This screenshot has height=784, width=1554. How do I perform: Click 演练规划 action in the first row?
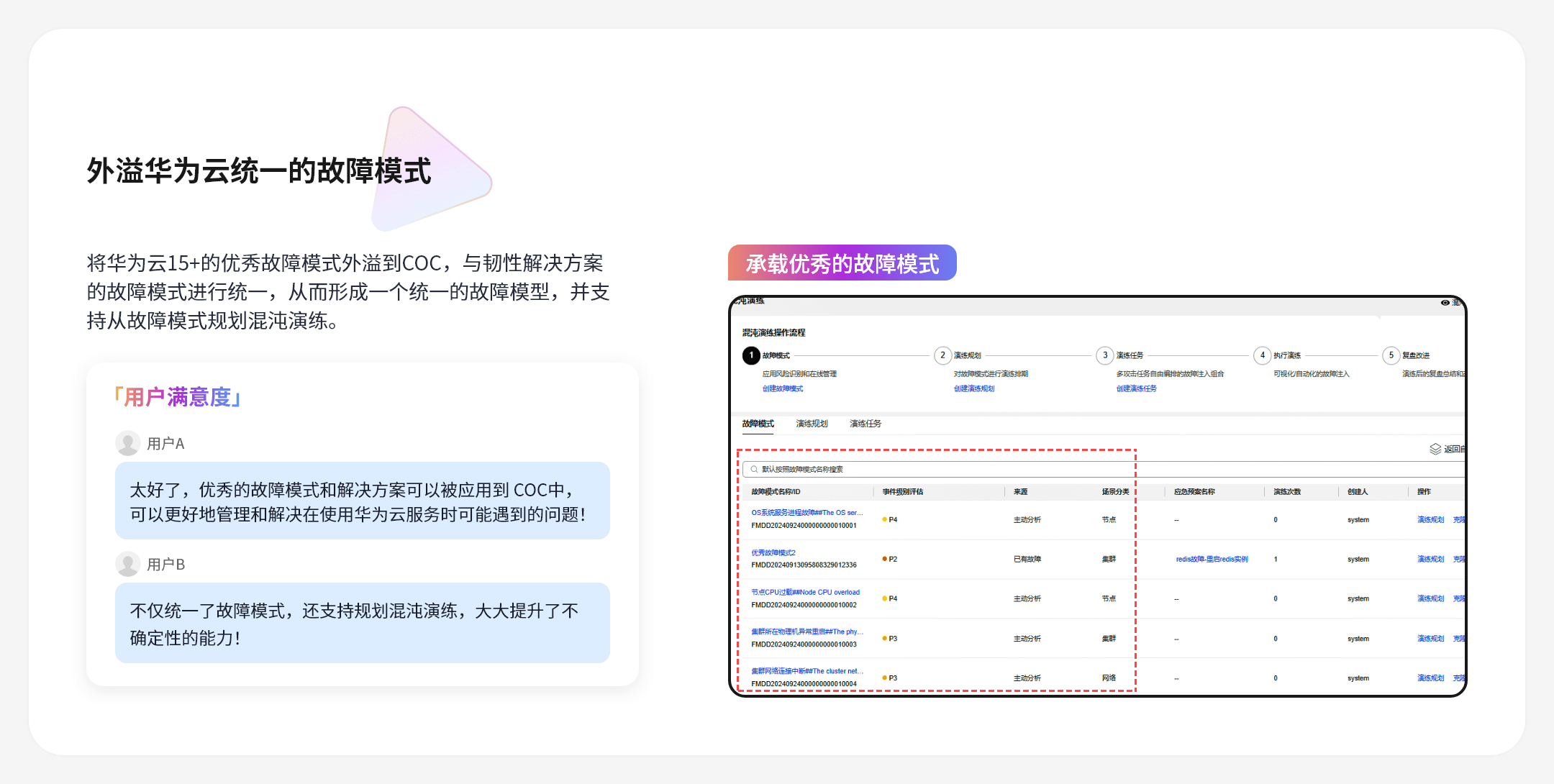pyautogui.click(x=1430, y=519)
